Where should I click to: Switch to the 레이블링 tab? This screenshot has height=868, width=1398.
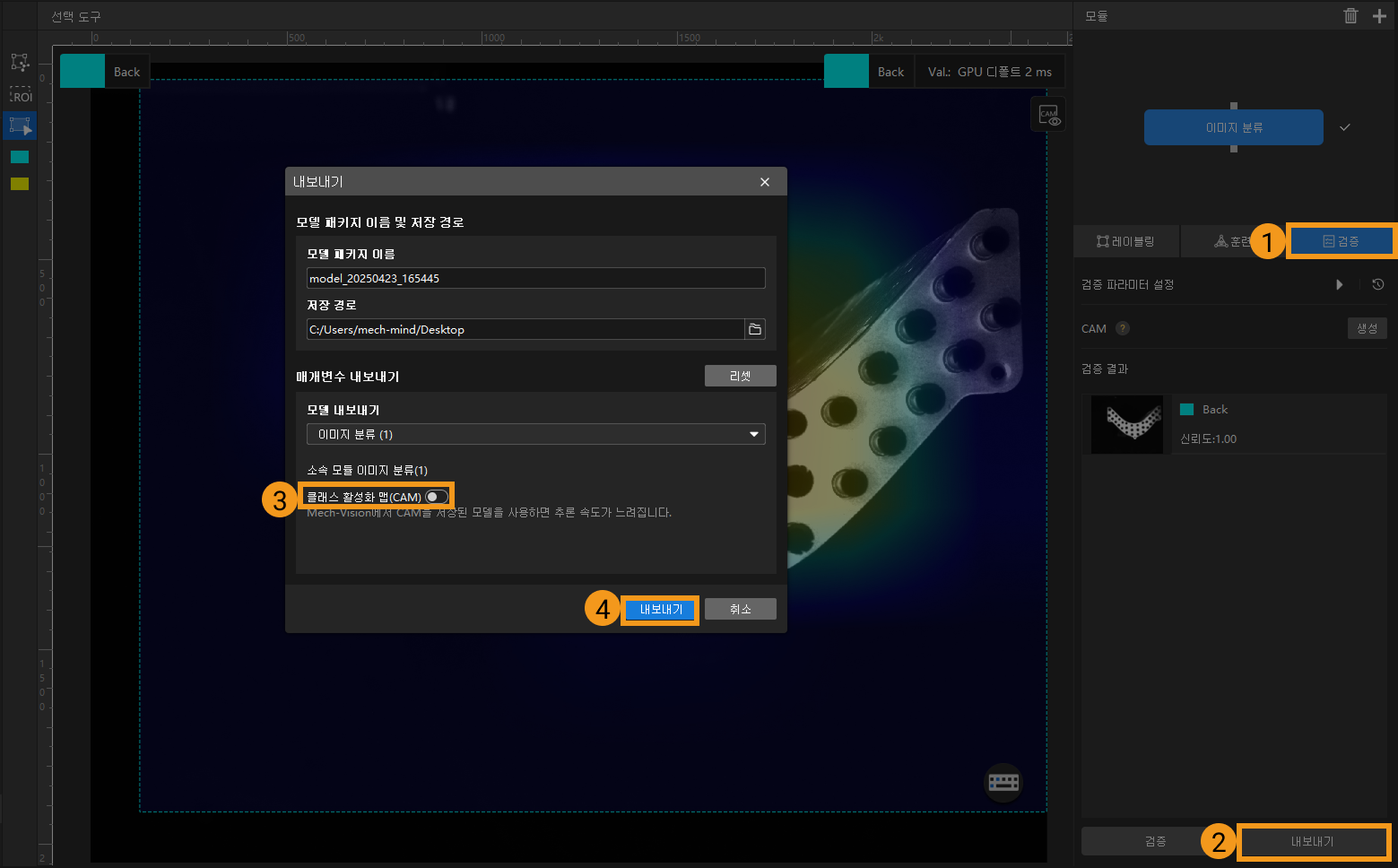[1125, 241]
